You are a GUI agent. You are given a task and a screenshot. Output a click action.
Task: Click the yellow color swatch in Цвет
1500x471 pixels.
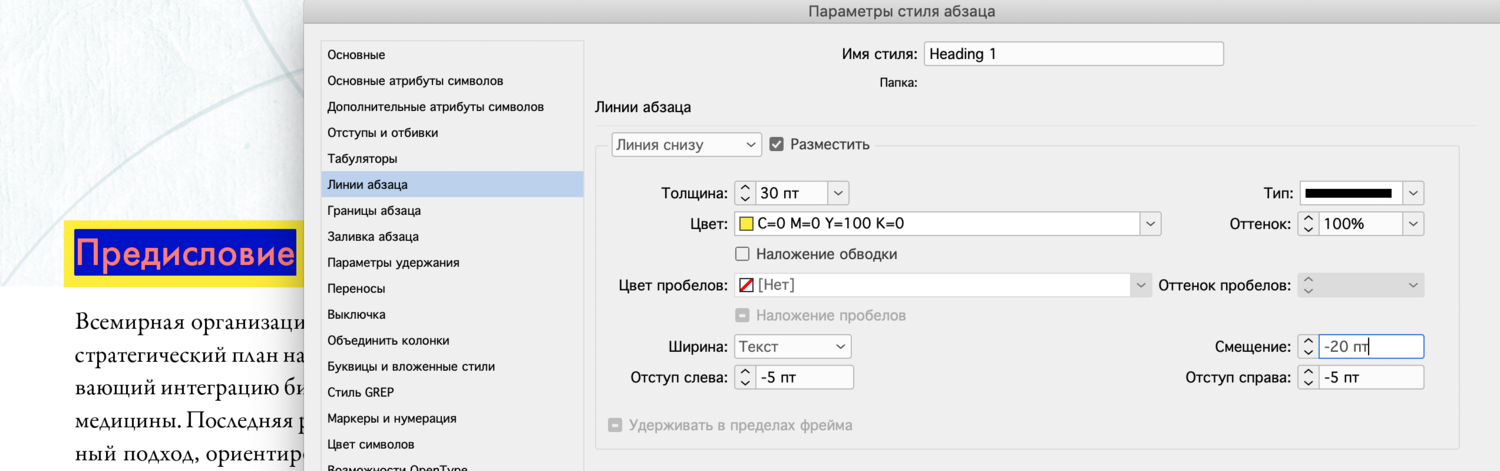(745, 224)
